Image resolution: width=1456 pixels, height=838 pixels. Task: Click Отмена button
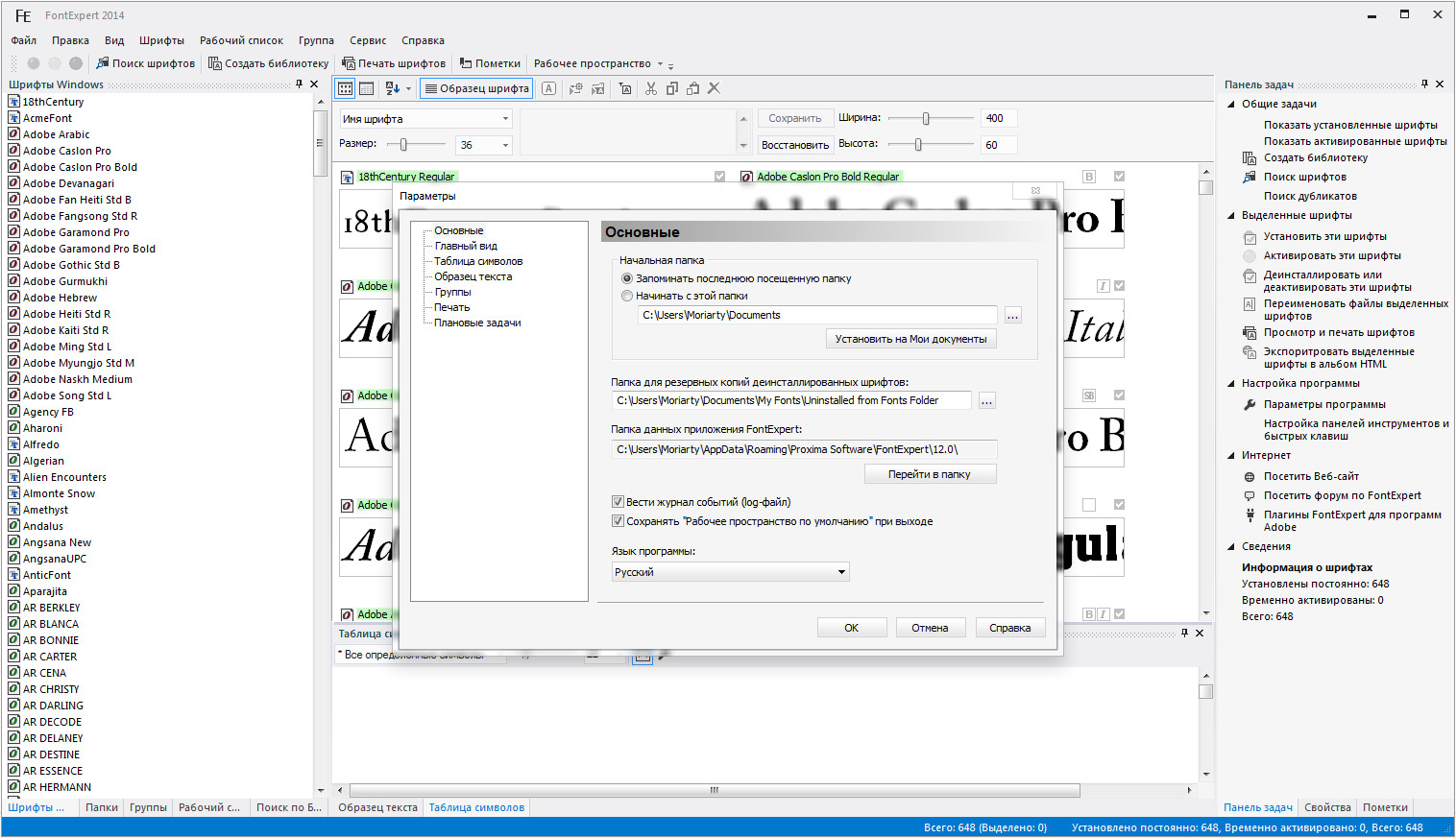930,628
